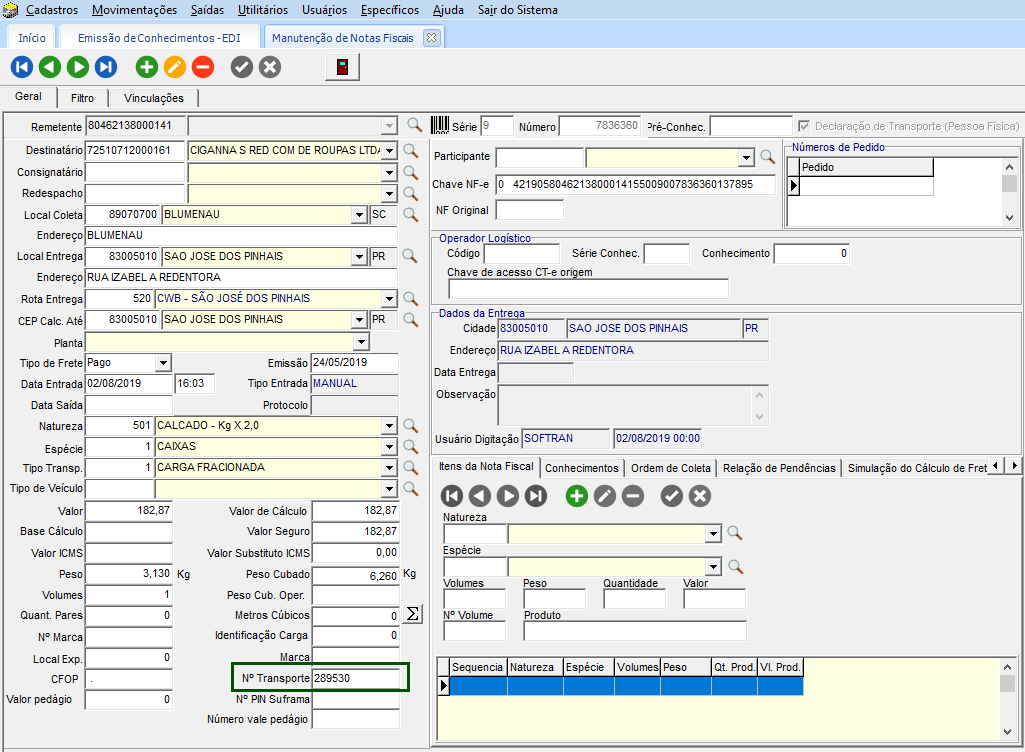Screen dimensions: 1025x752
Task: Click the sigma sum button
Action: coord(412,613)
